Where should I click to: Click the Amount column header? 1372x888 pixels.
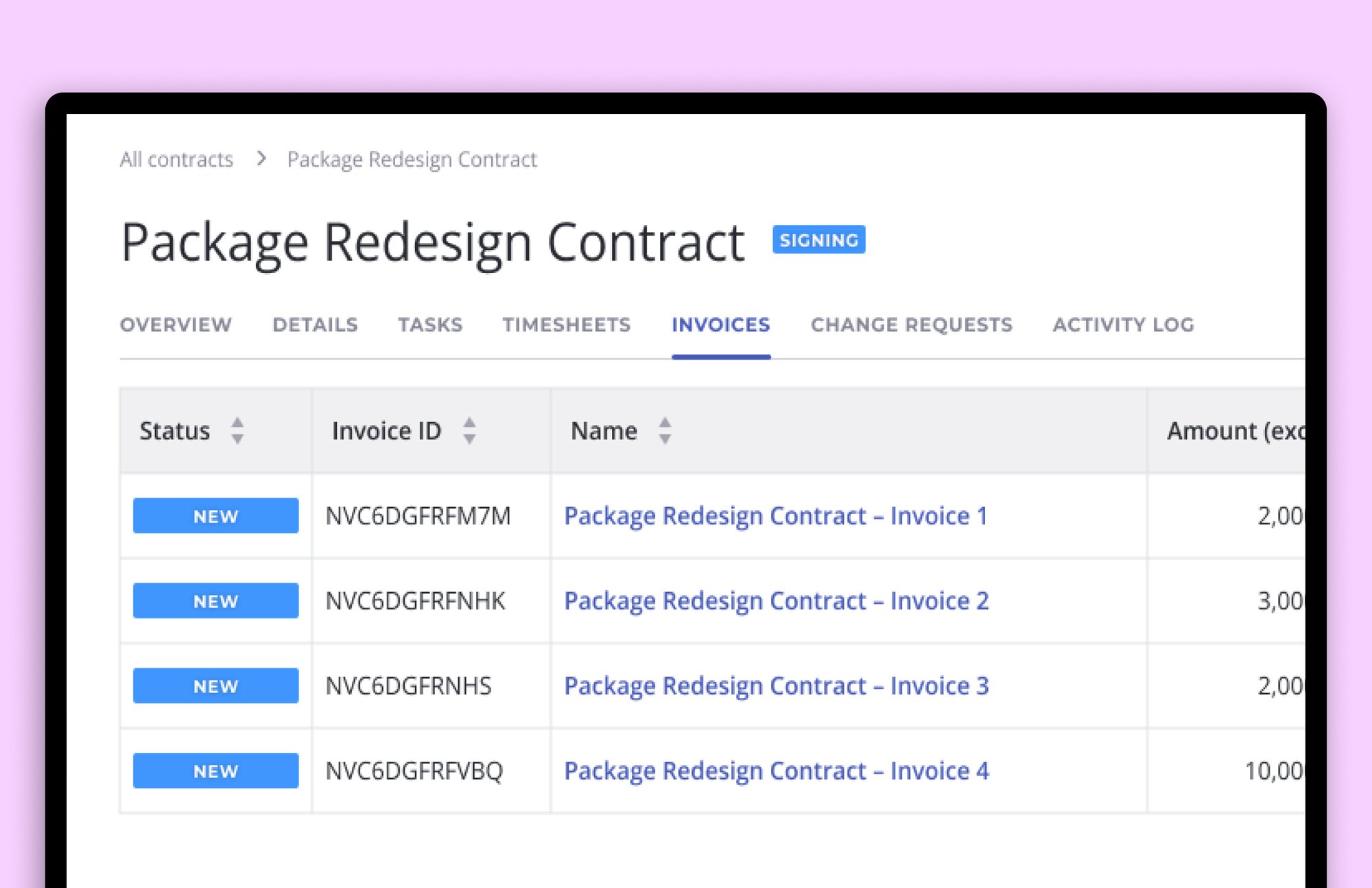[1233, 431]
